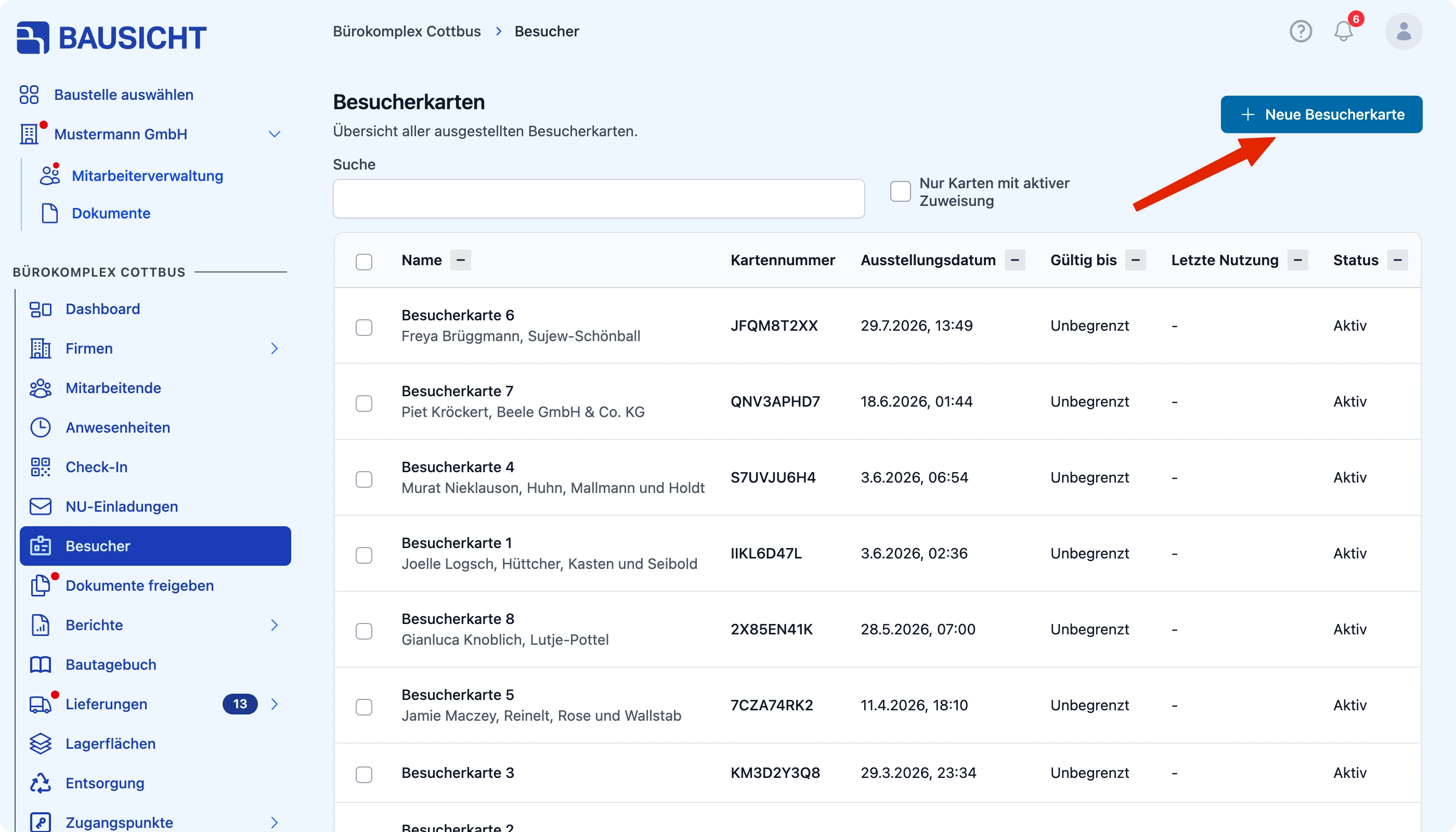This screenshot has height=832, width=1456.
Task: Sort by the Letzte Nutzung column toggle
Action: (x=1298, y=260)
